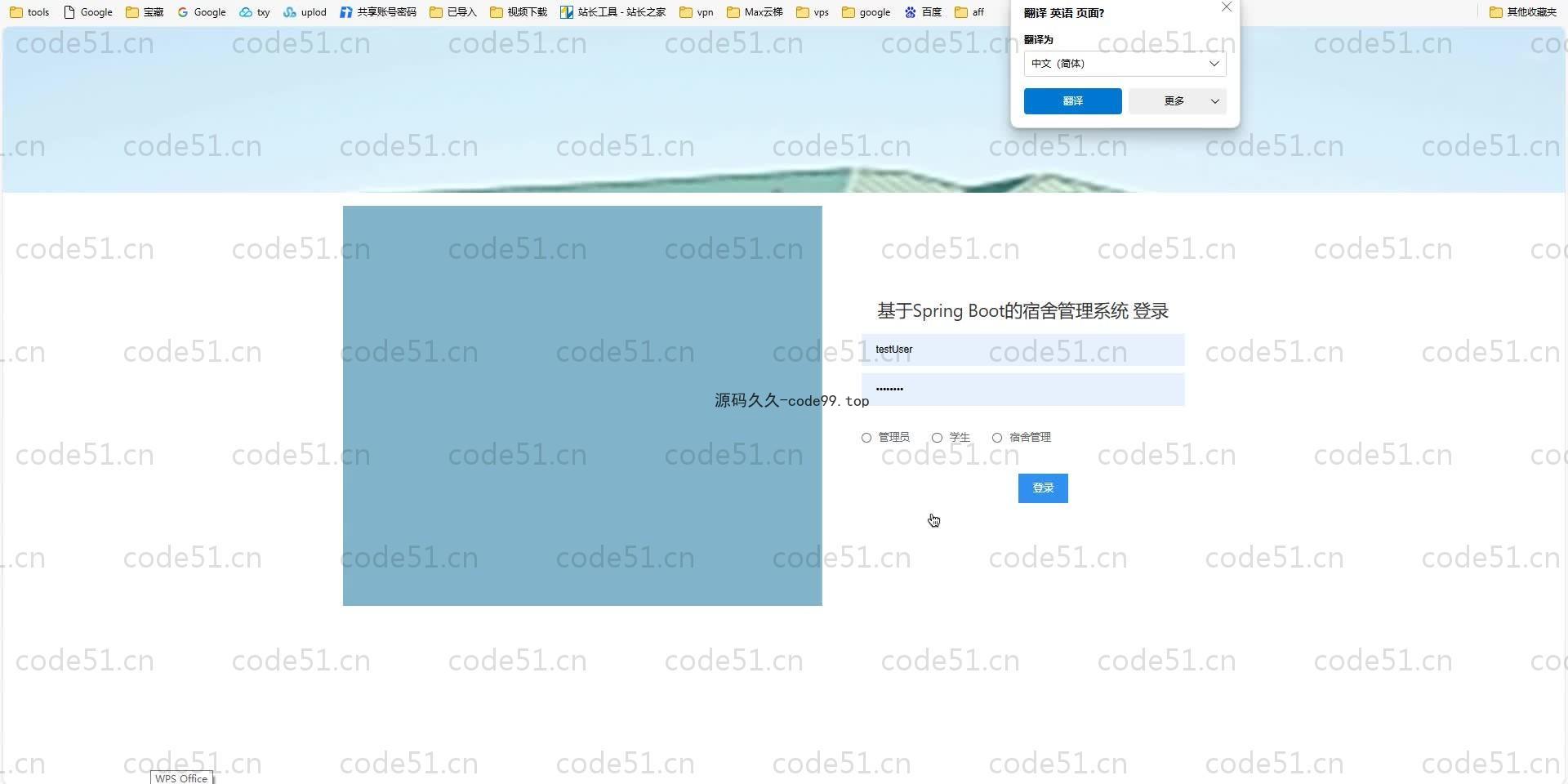Screen dimensions: 1568x784
Task: Open the 共享账号密码 bookmark
Action: tap(378, 12)
